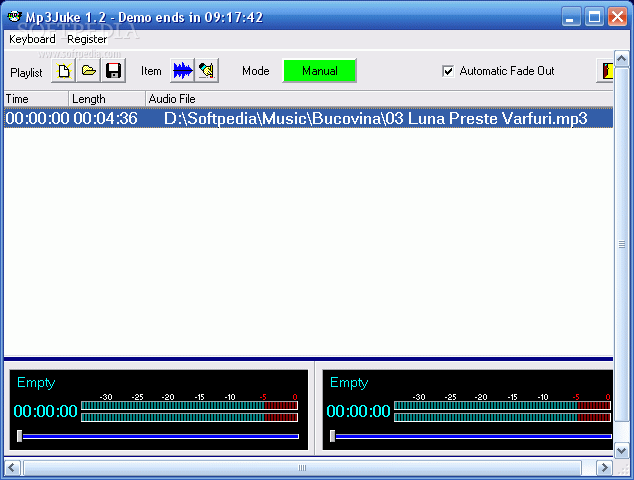634x480 pixels.
Task: Click the partially visible exit icon at toolbar end
Action: point(605,71)
